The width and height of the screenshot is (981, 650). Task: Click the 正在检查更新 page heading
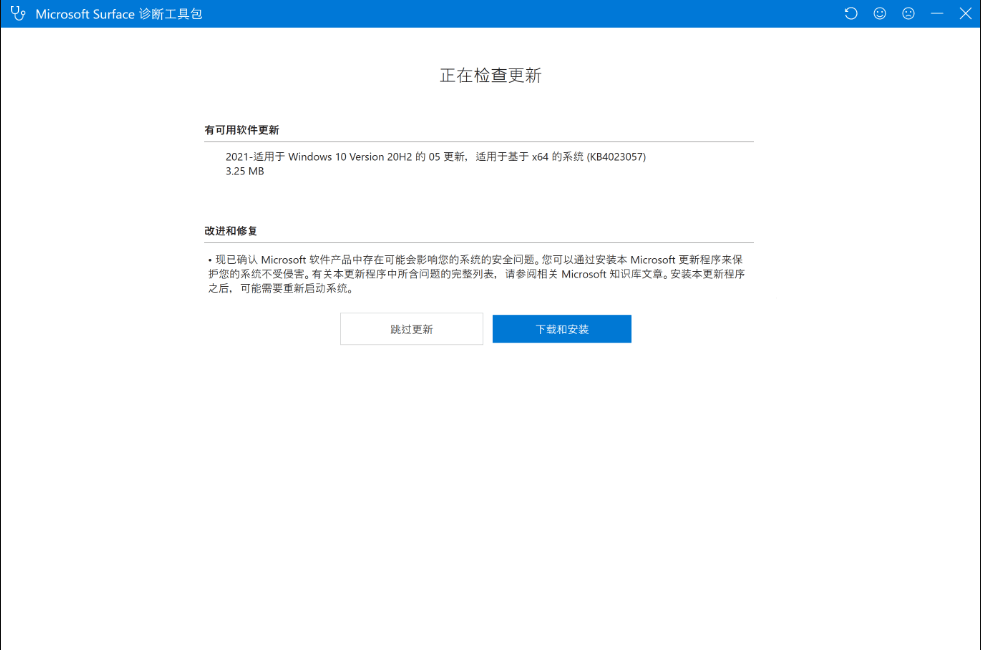(x=490, y=75)
